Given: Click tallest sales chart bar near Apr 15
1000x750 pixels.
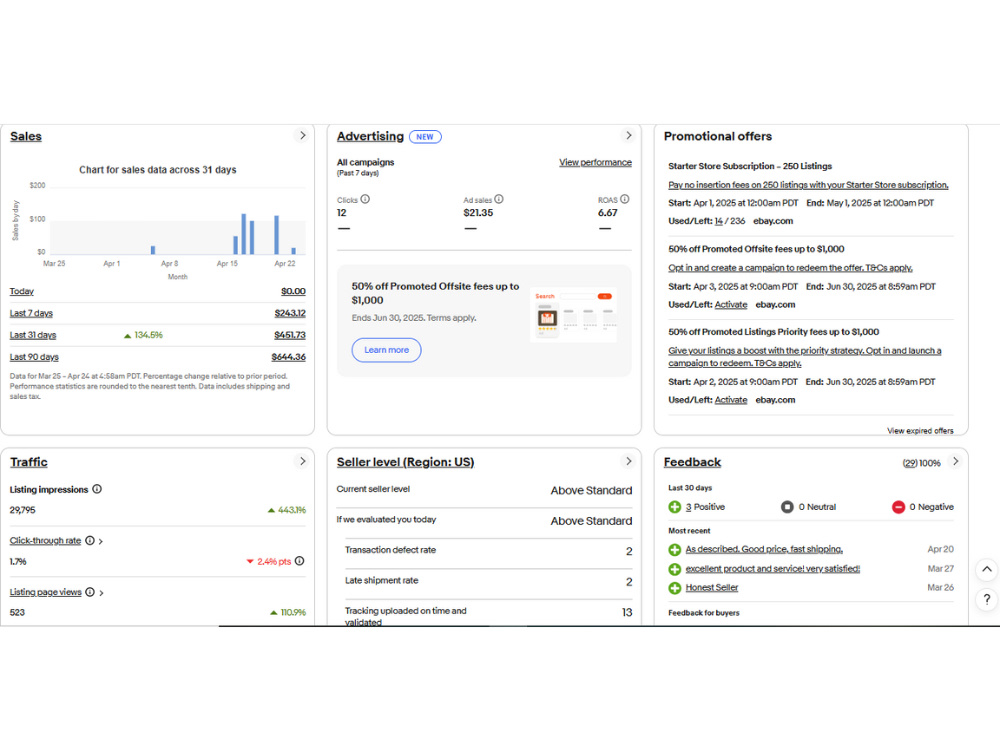Looking at the screenshot, I should pos(244,234).
